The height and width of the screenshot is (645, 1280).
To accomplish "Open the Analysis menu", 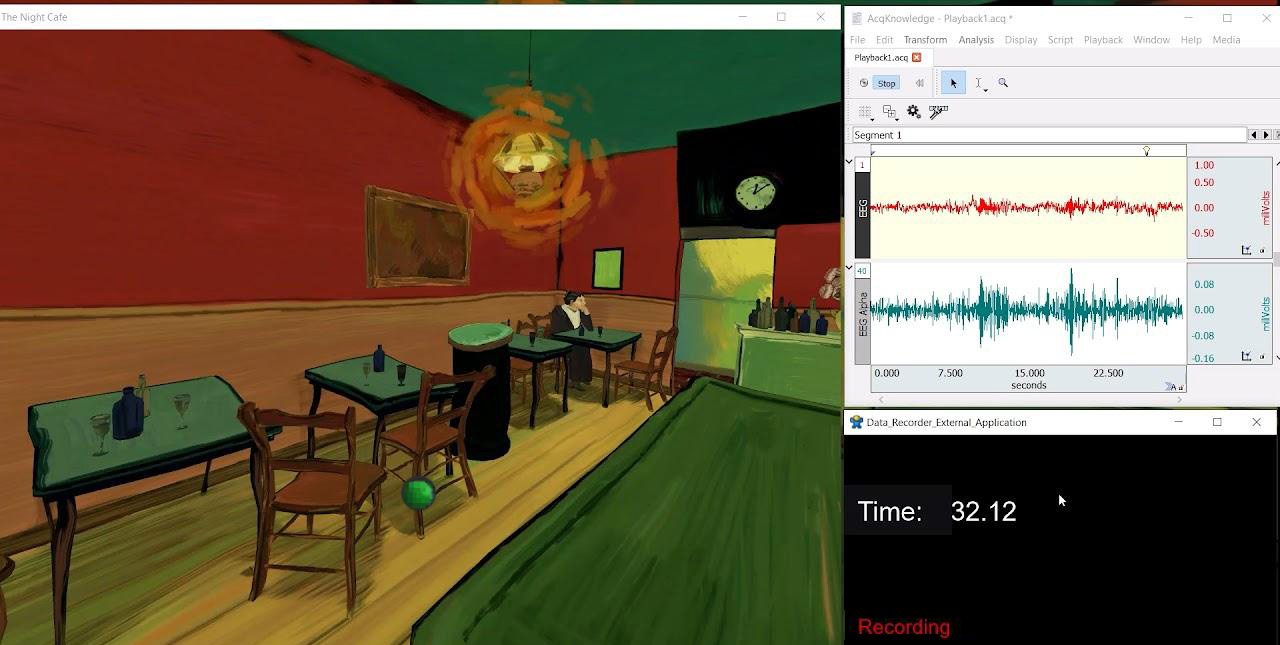I will click(x=976, y=40).
